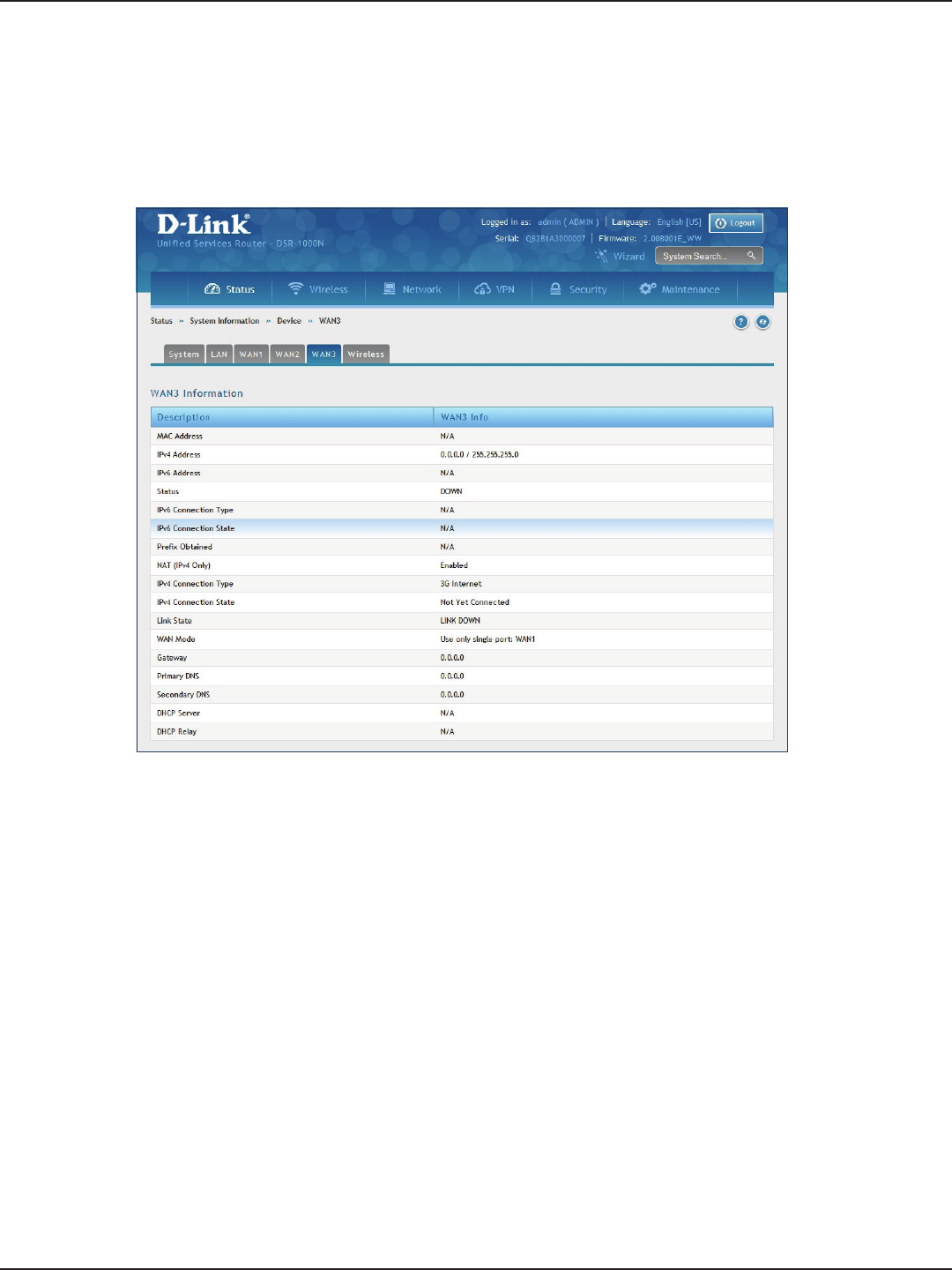952x1270 pixels.
Task: Click the admin ( ADMIN ) user text
Action: click(x=569, y=222)
